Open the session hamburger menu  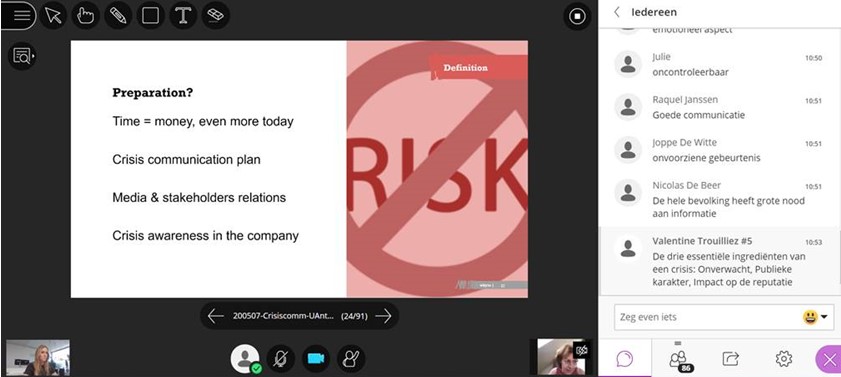pyautogui.click(x=21, y=15)
